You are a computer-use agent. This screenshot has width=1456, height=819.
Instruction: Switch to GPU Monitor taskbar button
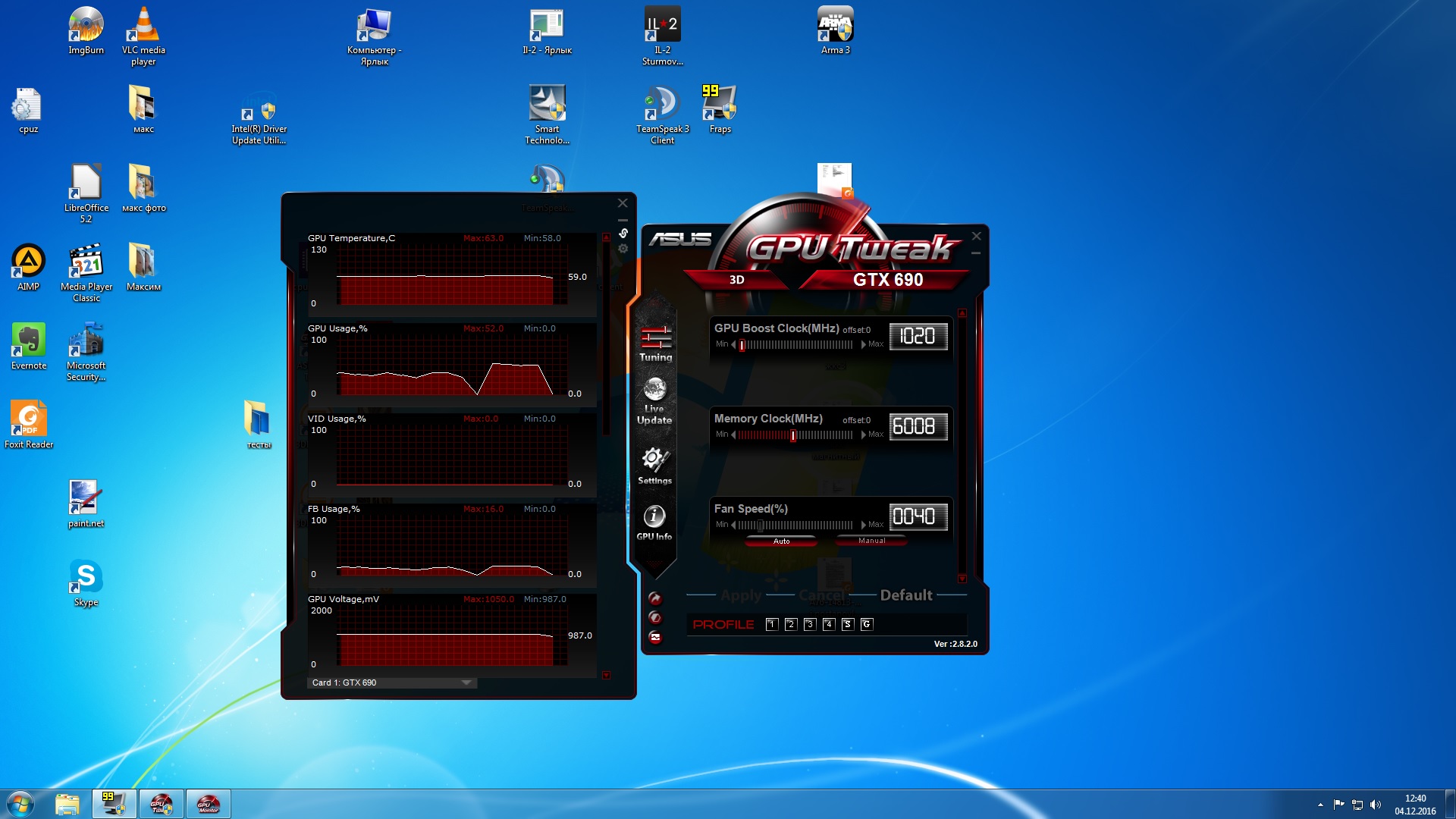point(209,804)
